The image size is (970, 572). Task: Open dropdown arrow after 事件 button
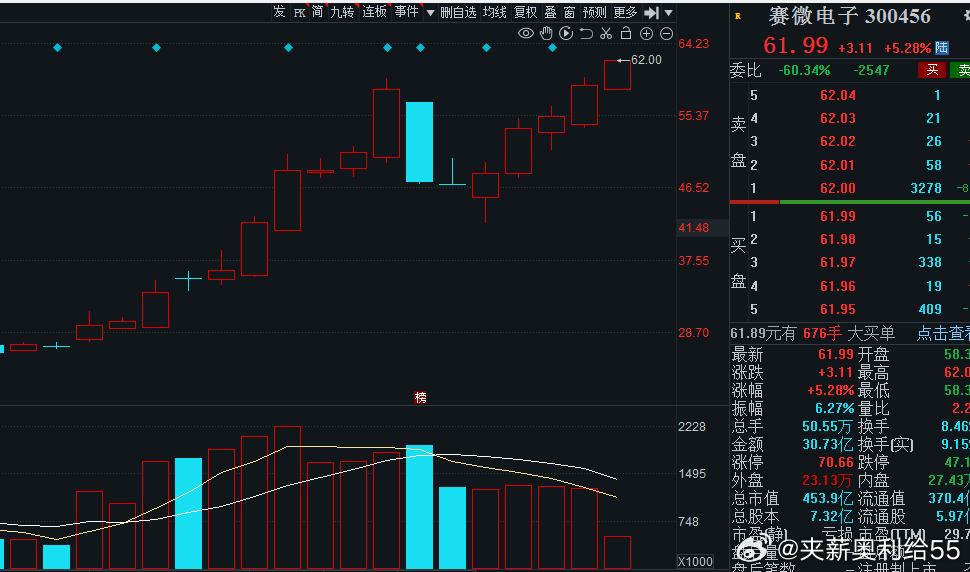430,13
